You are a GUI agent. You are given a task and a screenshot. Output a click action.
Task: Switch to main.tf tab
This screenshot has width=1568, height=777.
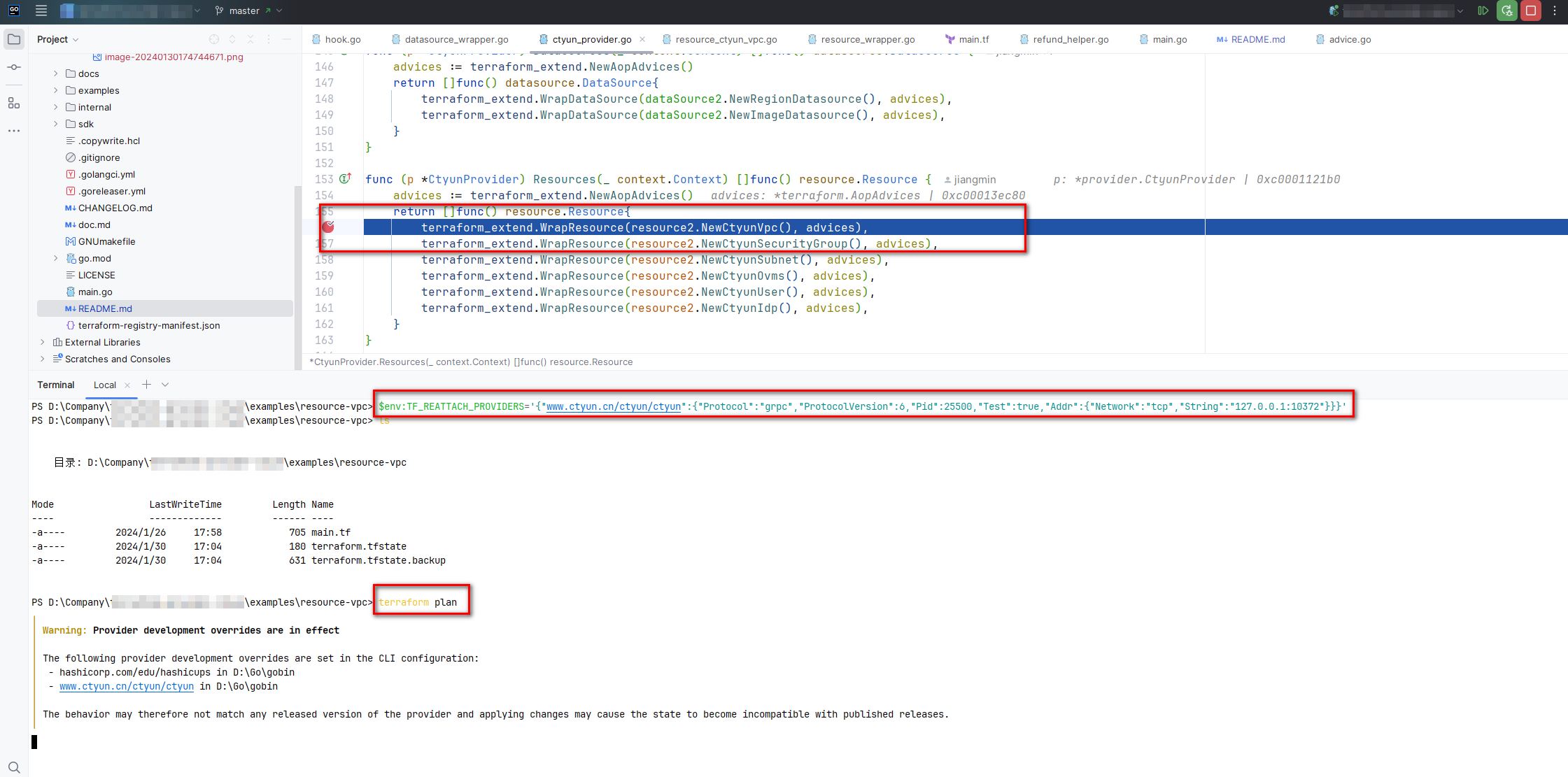[967, 39]
